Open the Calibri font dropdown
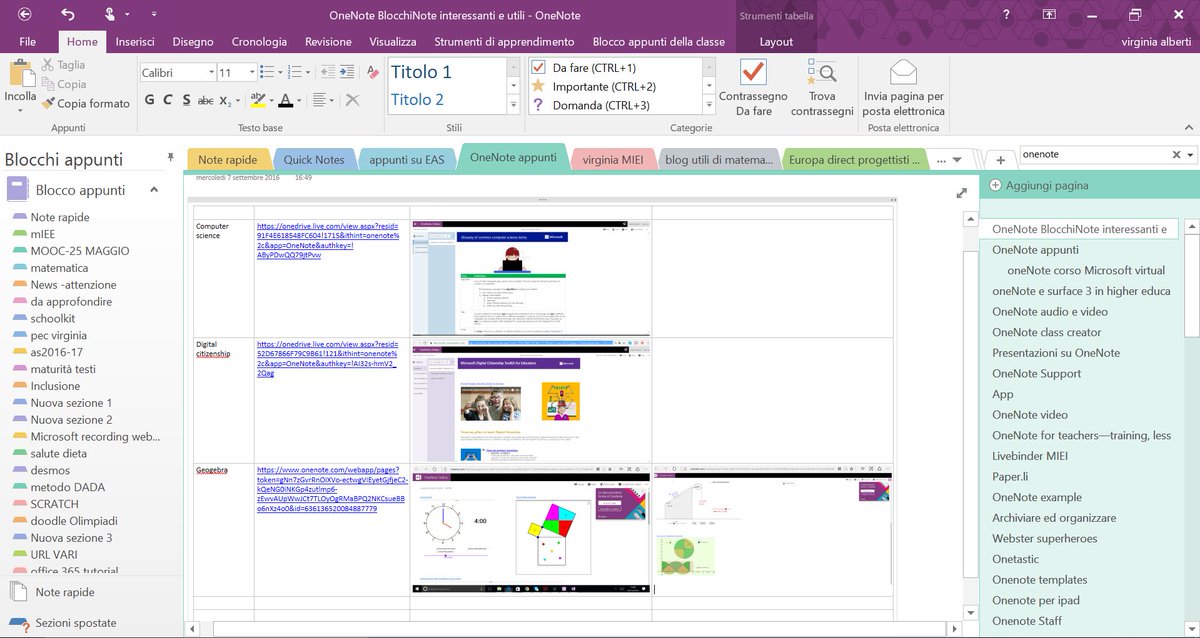 coord(211,72)
